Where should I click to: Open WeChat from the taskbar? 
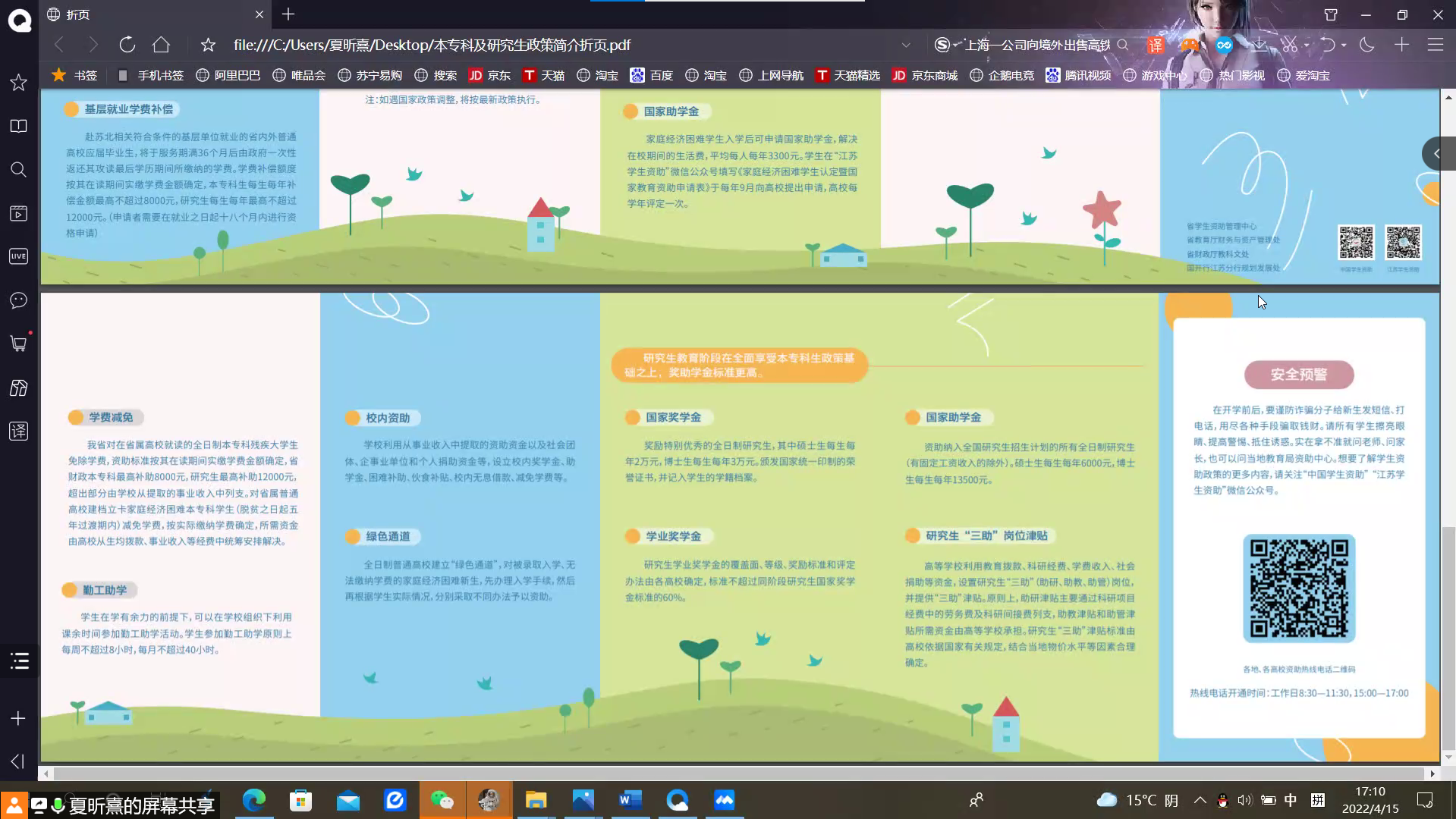tap(442, 800)
